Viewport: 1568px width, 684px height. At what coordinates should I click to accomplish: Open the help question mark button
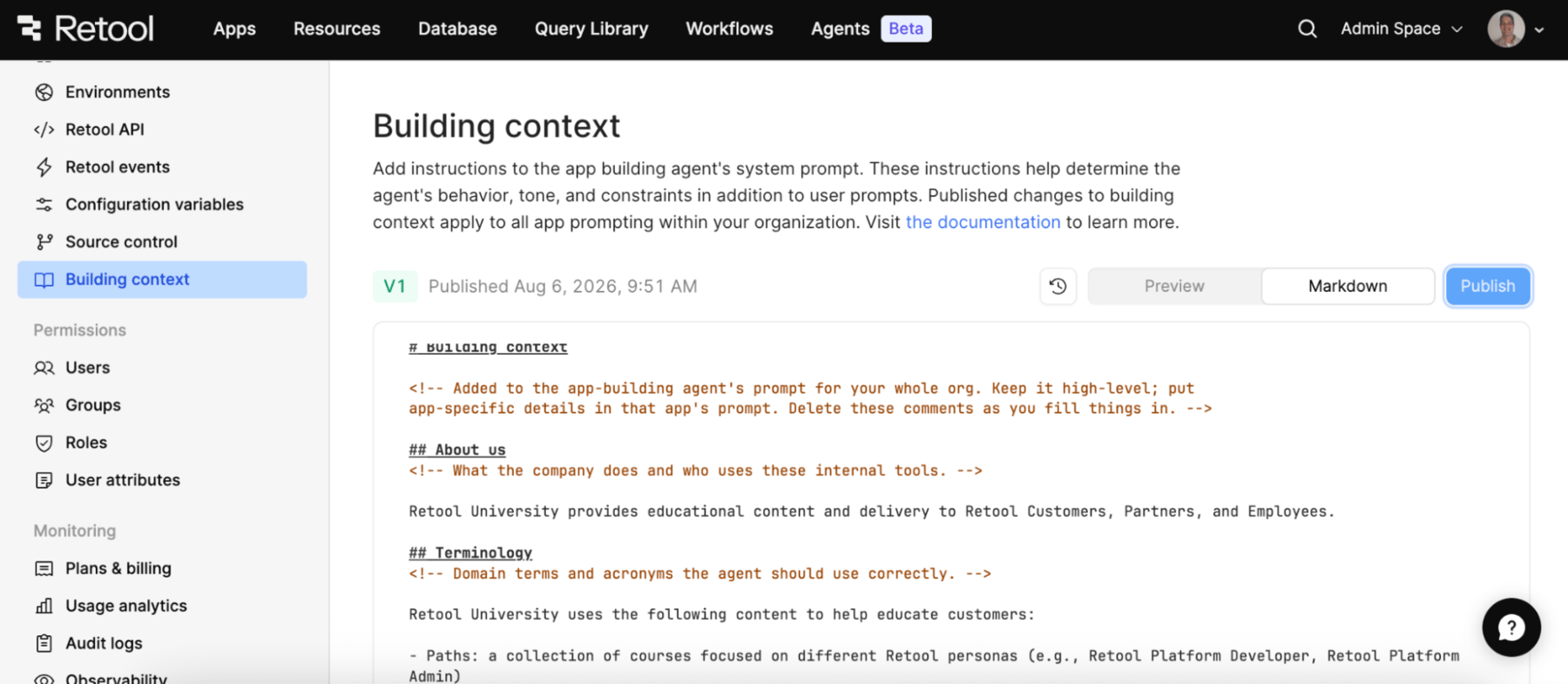1511,627
